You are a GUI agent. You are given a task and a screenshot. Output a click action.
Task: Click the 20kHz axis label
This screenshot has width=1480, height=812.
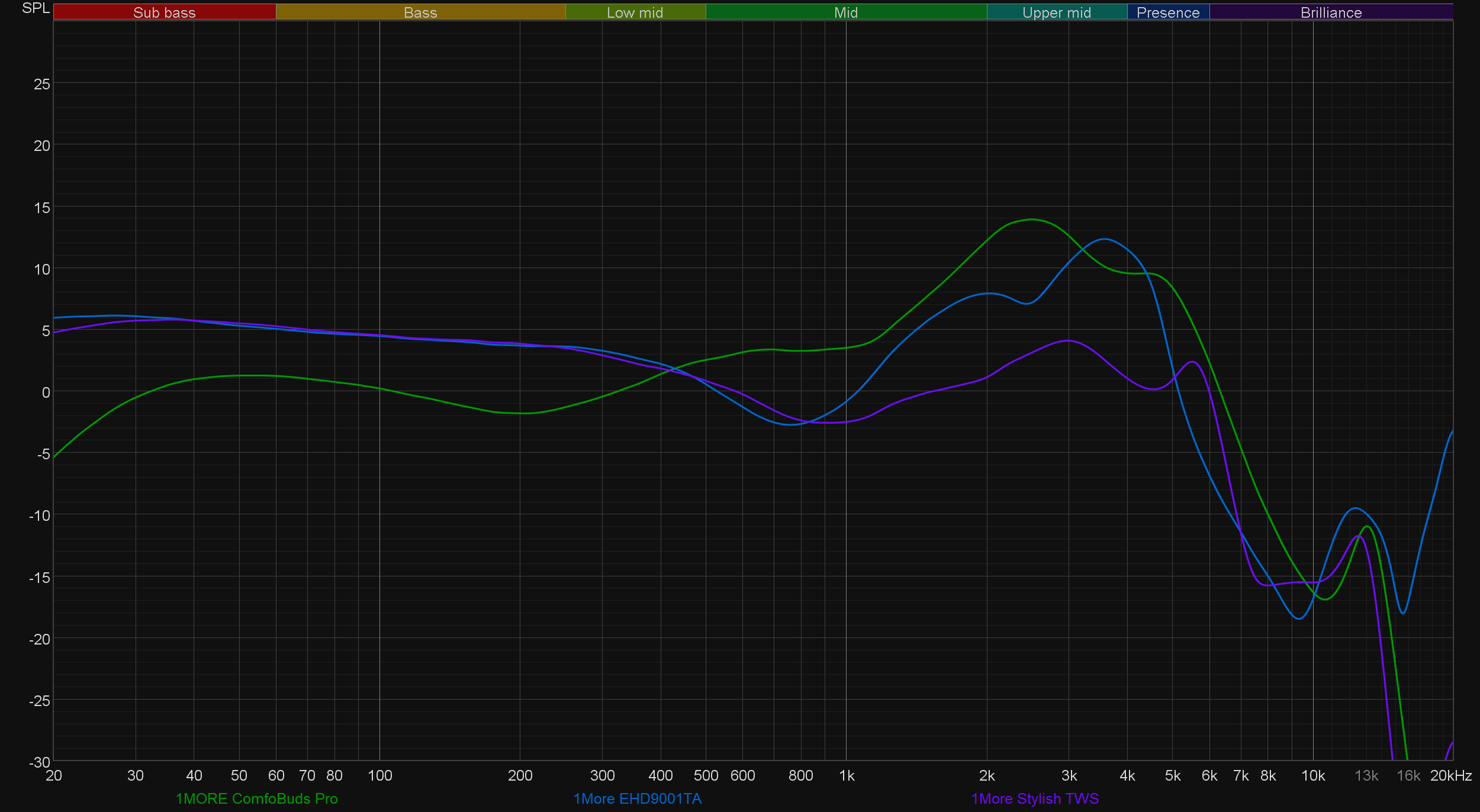pyautogui.click(x=1450, y=775)
